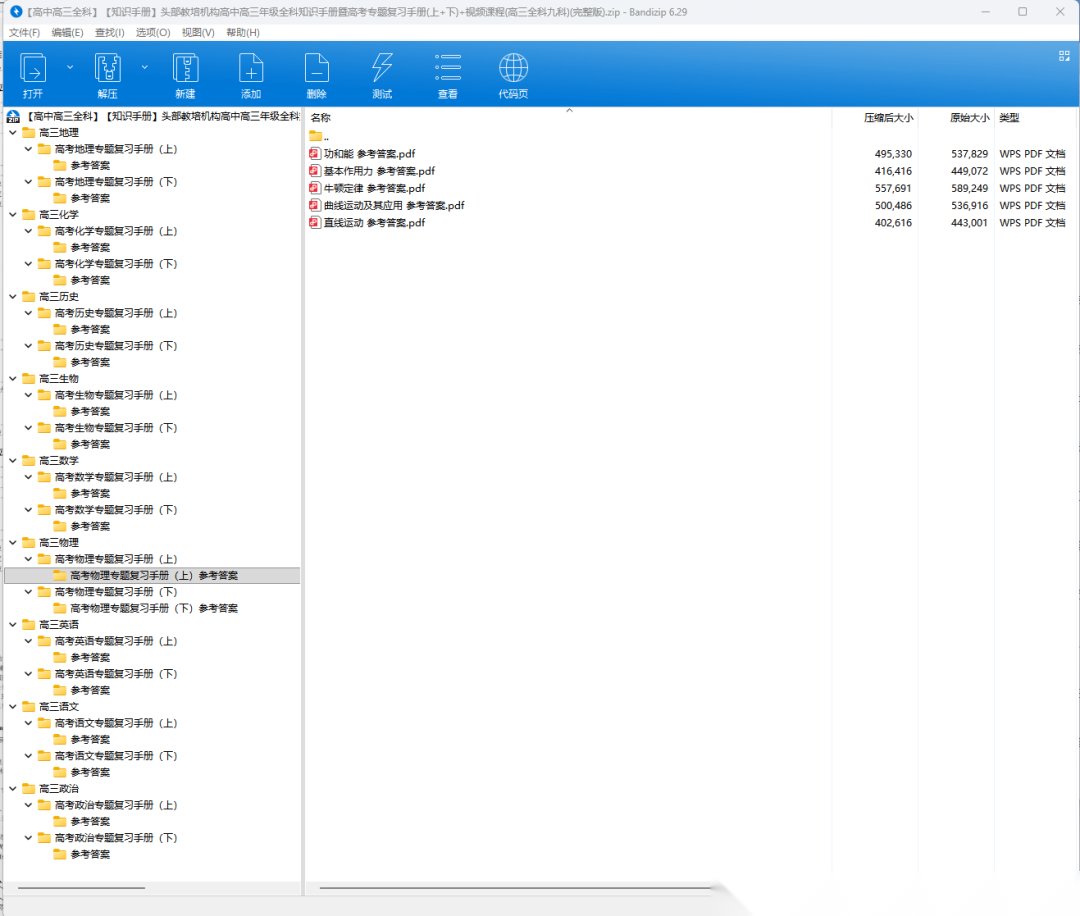Viewport: 1080px width, 916px height.
Task: Click the 打开 (Open) toolbar icon
Action: tap(33, 69)
